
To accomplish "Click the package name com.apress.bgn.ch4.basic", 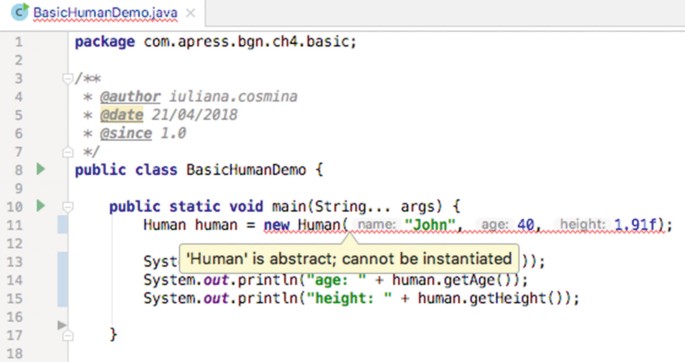I will 246,41.
